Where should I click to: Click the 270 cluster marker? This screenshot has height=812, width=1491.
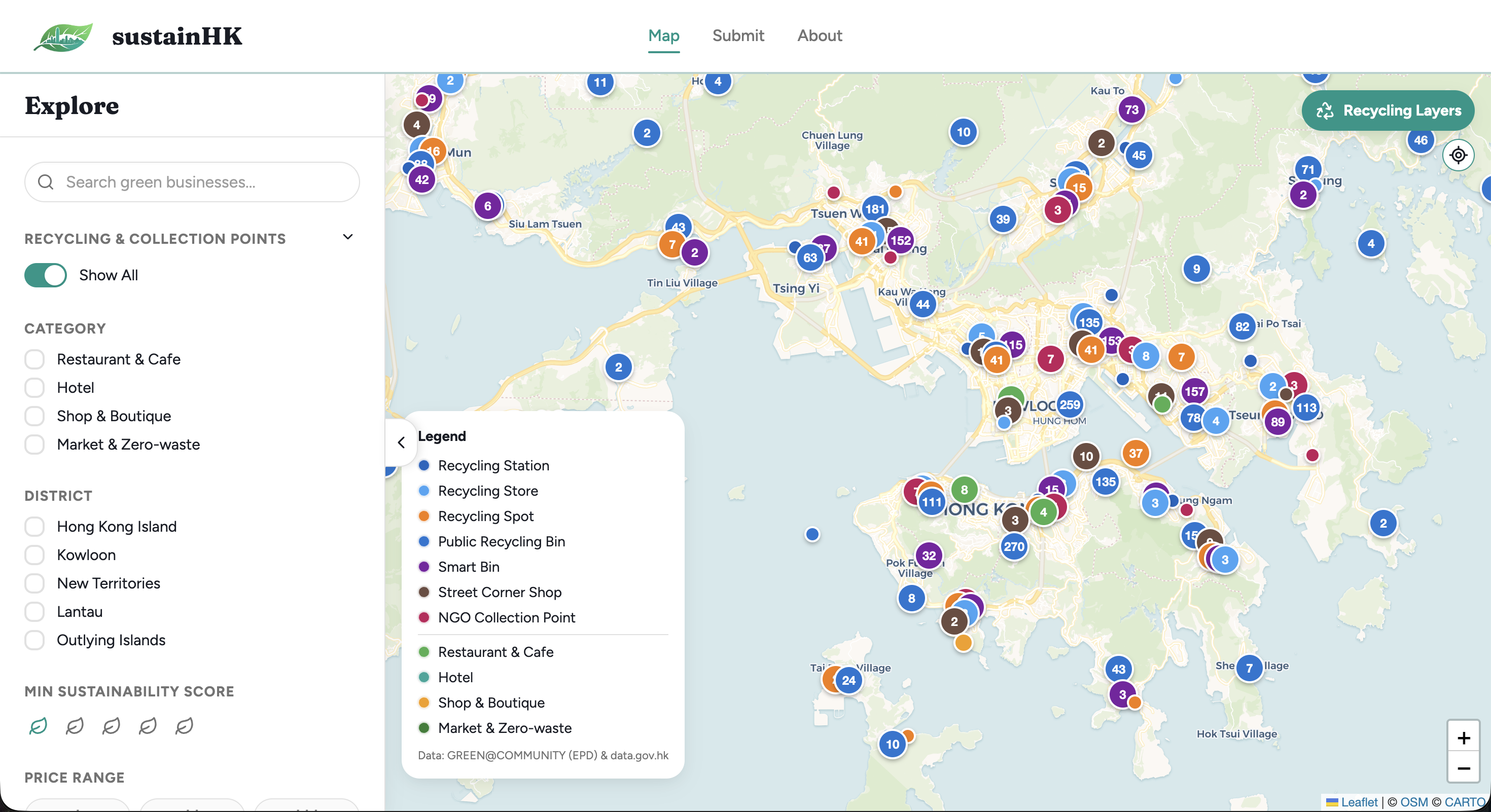[x=1013, y=546]
